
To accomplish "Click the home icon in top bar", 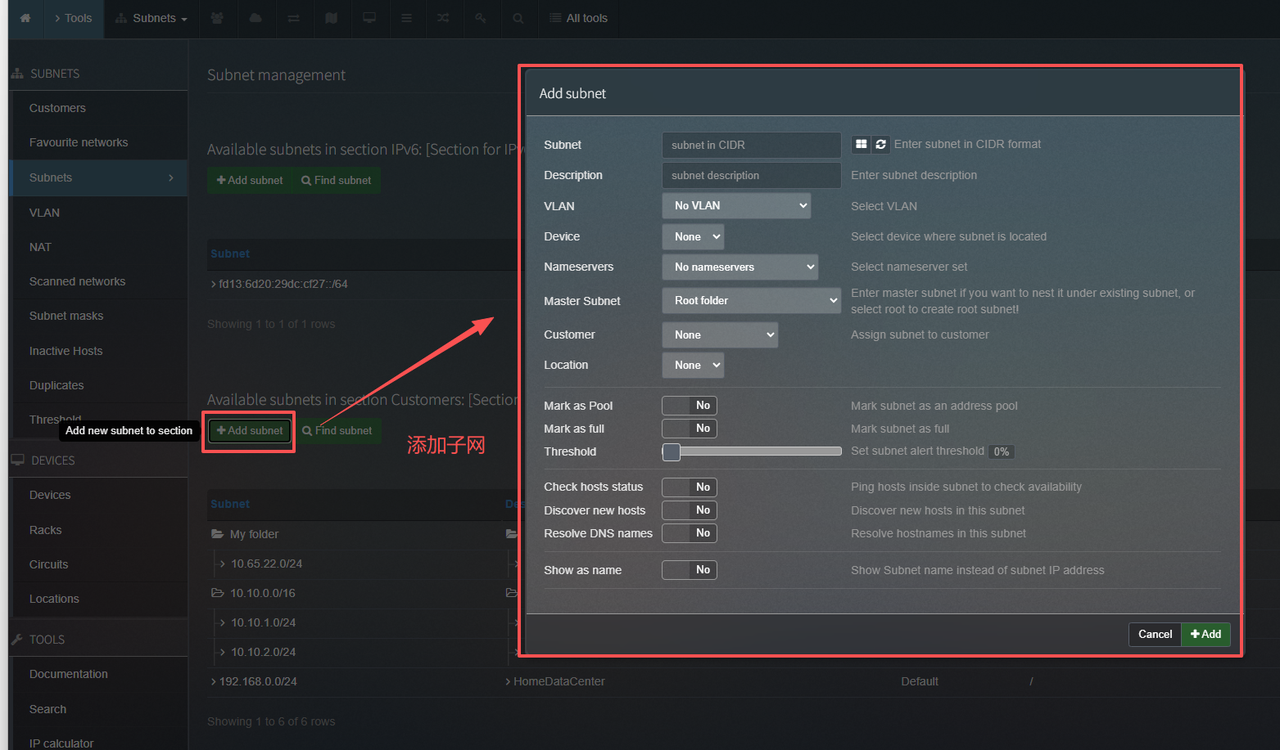I will coord(25,18).
